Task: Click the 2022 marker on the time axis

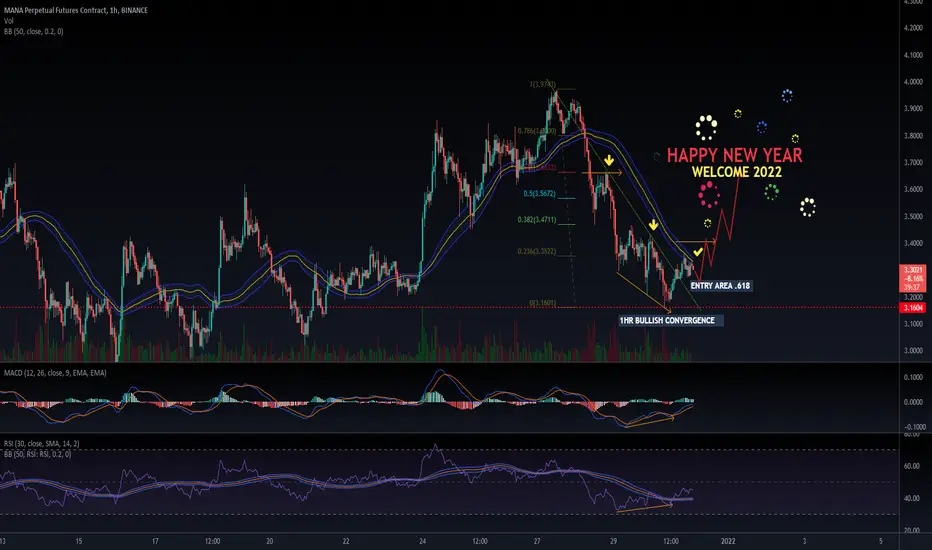Action: 728,542
